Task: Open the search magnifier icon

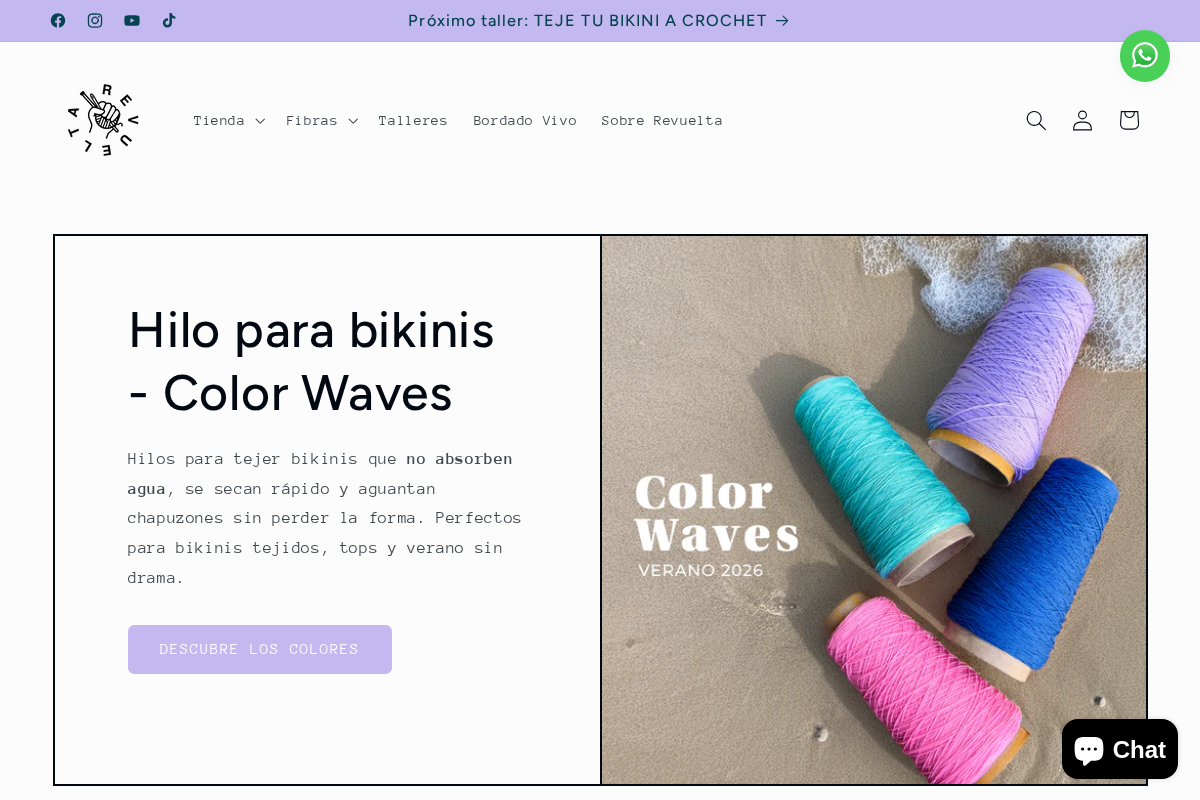Action: 1036,120
